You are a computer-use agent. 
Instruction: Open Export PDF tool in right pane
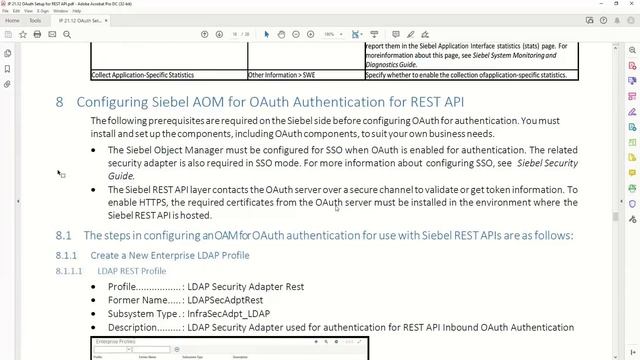click(x=632, y=81)
